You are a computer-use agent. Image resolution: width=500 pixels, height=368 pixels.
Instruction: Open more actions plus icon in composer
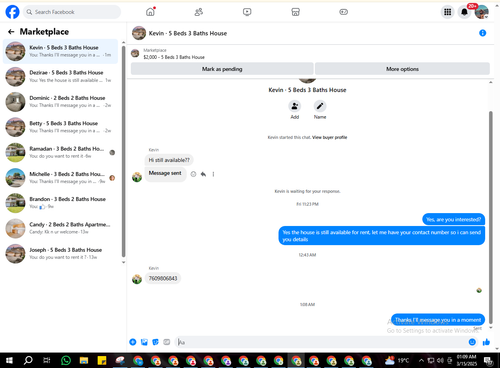(x=133, y=342)
